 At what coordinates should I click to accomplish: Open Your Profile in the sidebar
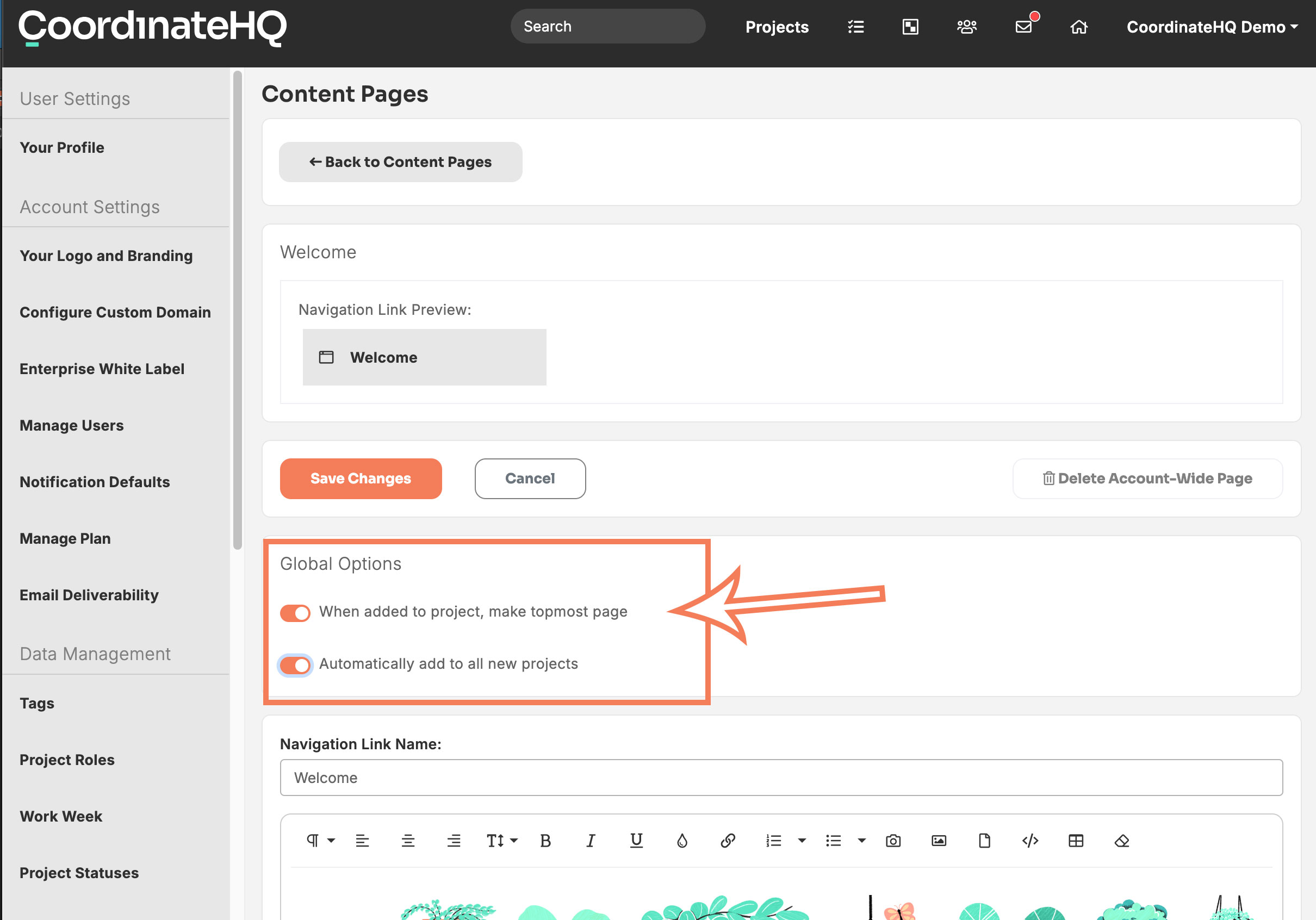(62, 147)
